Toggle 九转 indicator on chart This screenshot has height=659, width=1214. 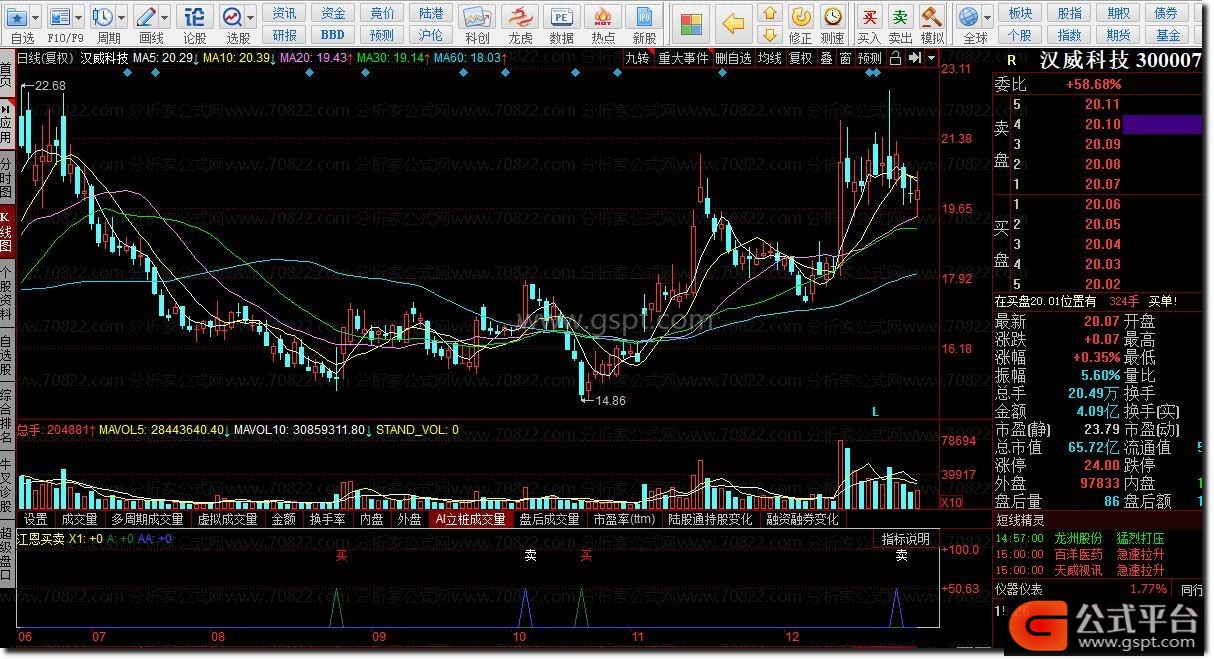[x=637, y=58]
